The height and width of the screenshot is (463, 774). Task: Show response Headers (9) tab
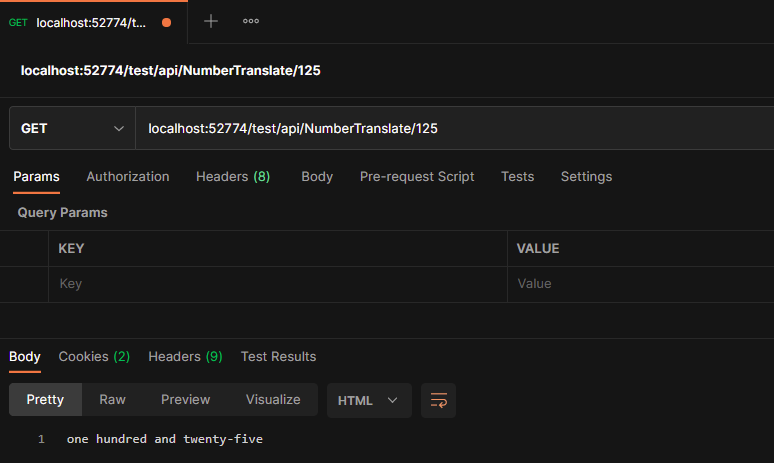tap(185, 356)
